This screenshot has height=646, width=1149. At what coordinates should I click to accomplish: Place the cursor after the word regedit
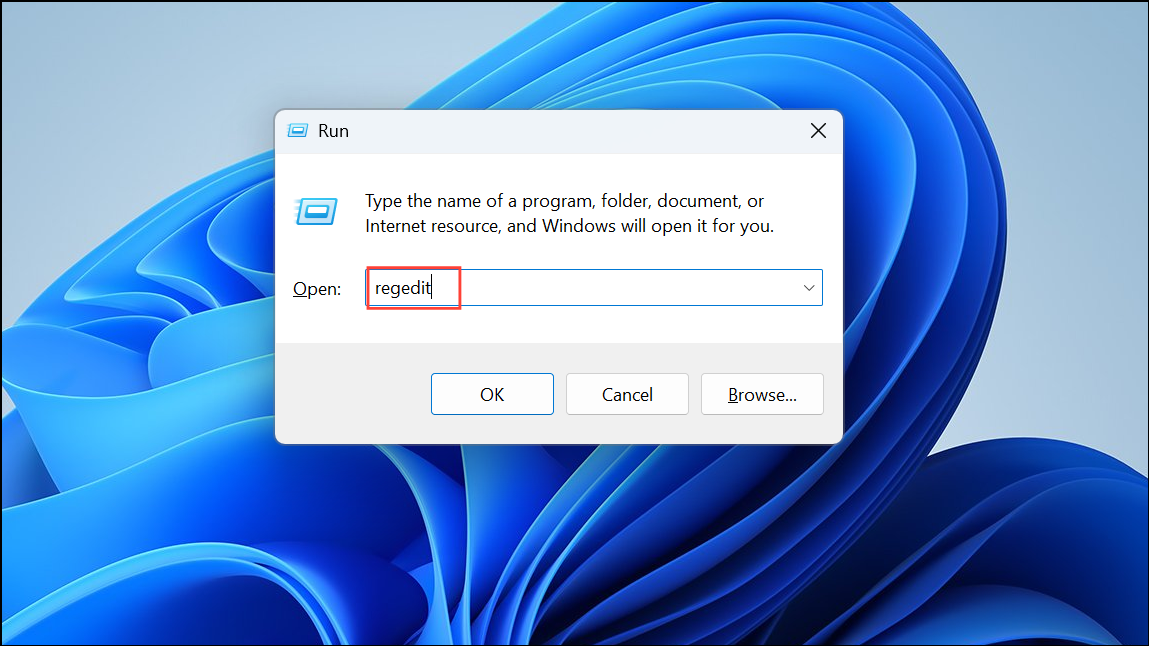pos(434,287)
